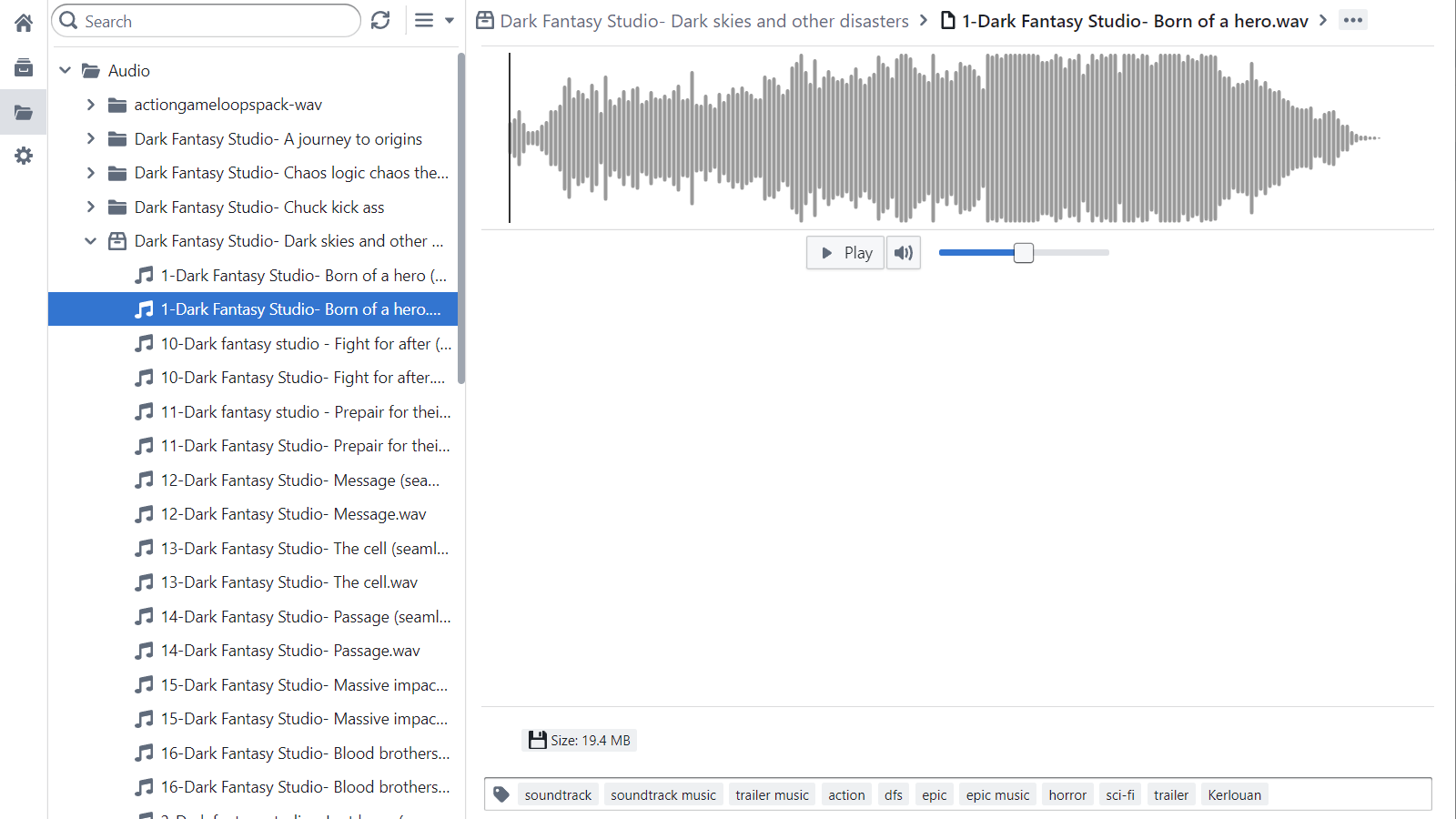The width and height of the screenshot is (1456, 819).
Task: Open settings gear in sidebar
Action: tap(24, 156)
